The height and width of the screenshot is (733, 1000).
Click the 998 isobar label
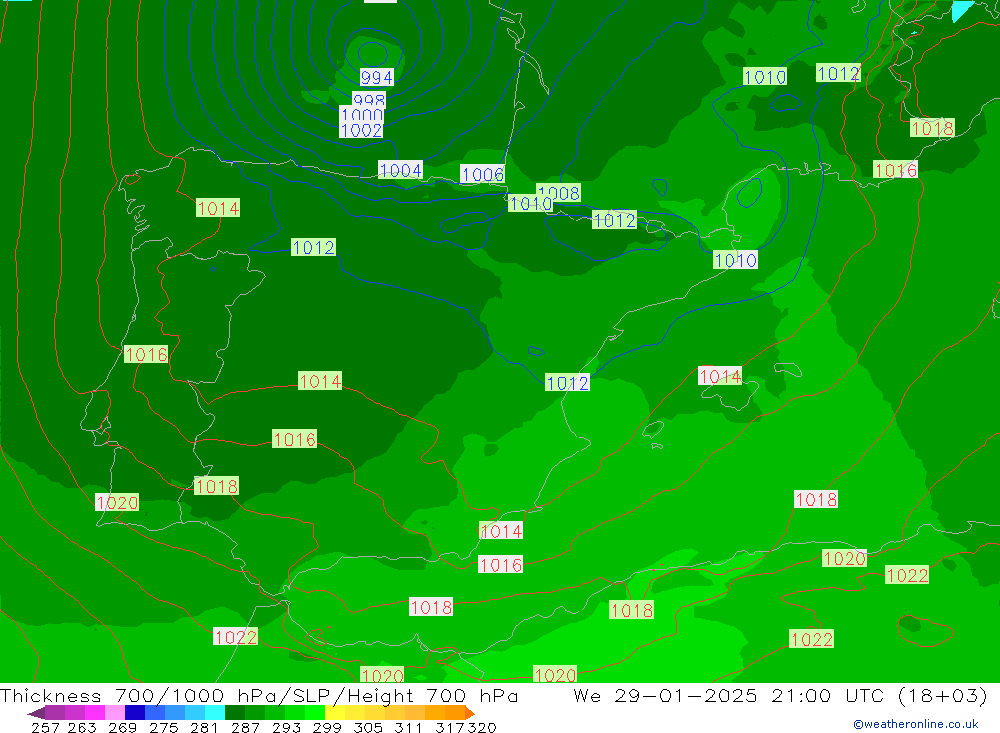369,100
